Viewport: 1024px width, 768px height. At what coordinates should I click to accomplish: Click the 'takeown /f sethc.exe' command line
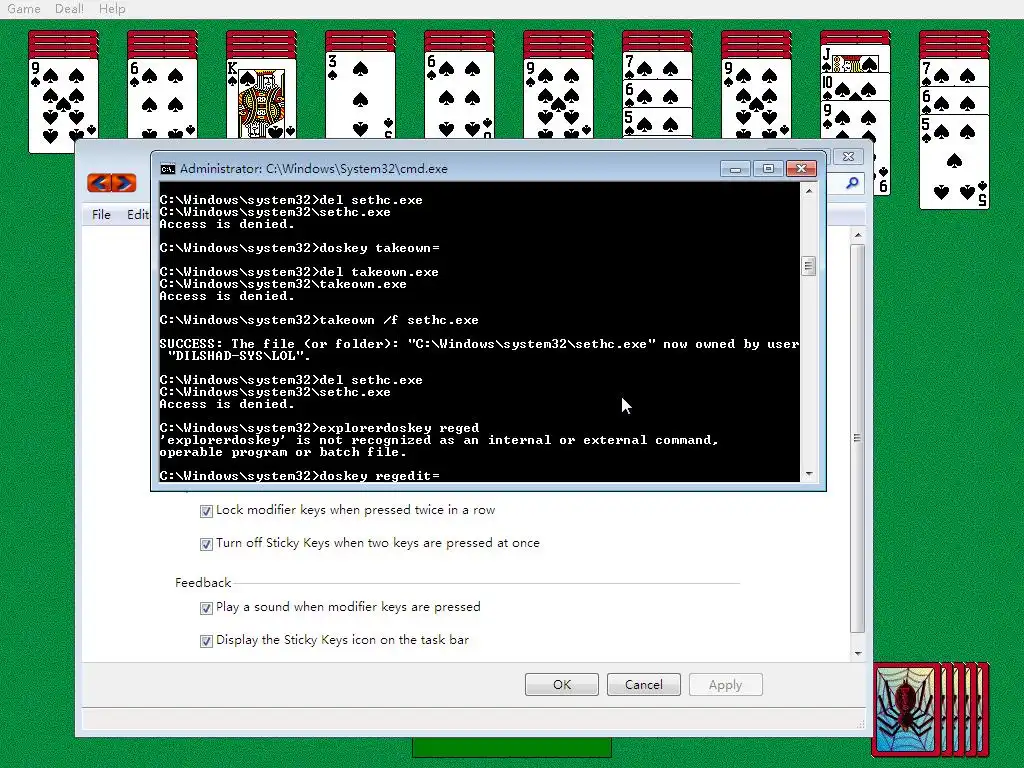click(x=319, y=320)
